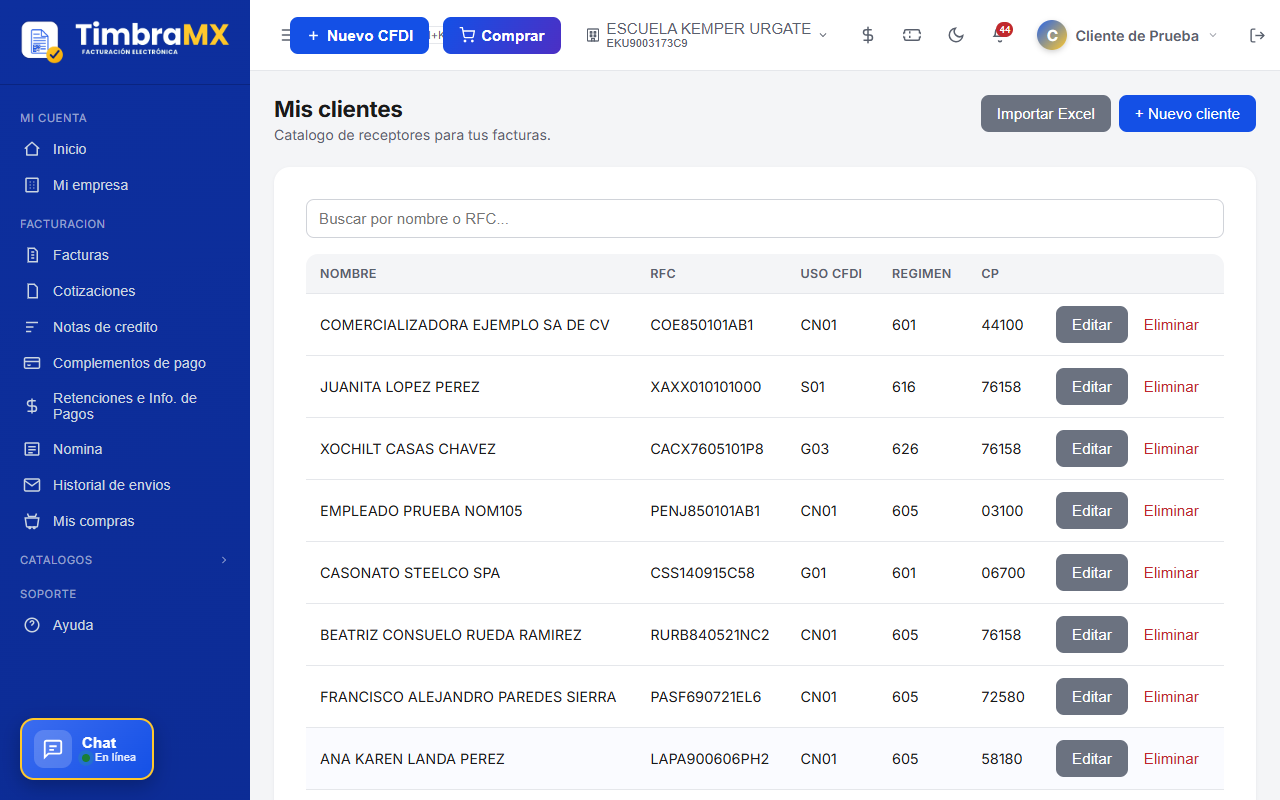This screenshot has height=800, width=1280.
Task: Focus the Buscar por nombre o RFC field
Action: [765, 219]
